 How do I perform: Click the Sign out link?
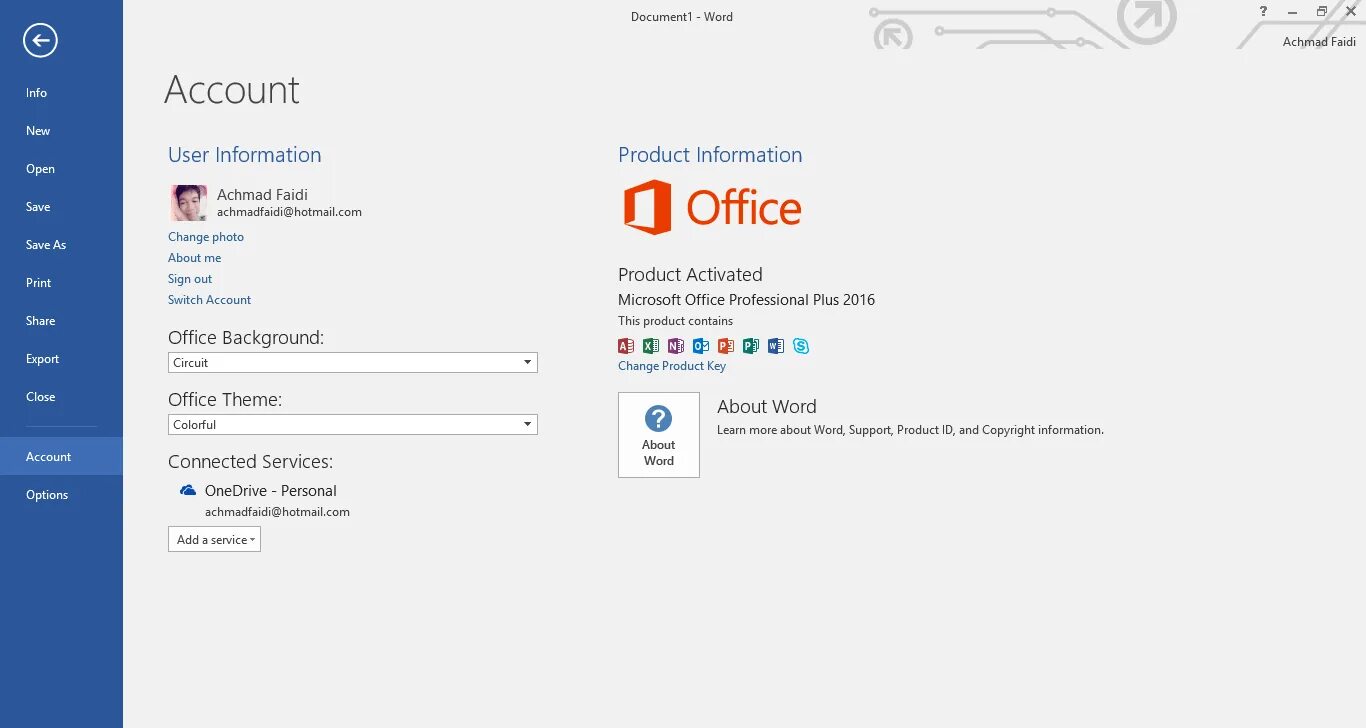pos(190,279)
